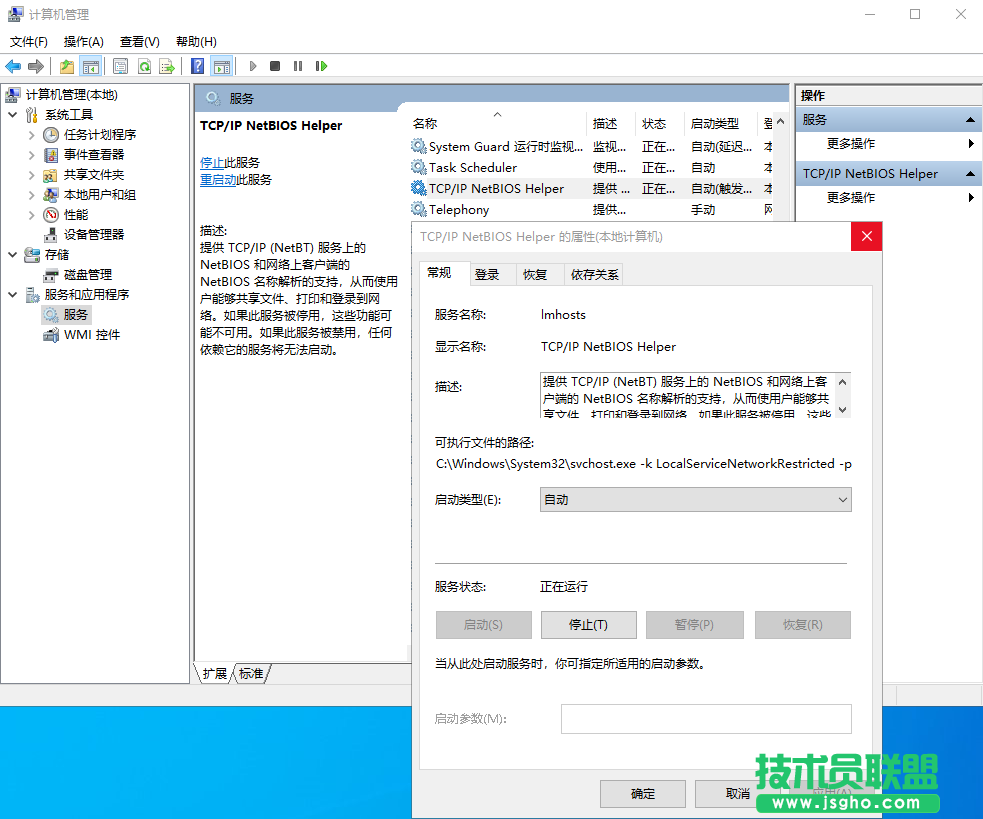Select WMI 控件 node
Viewport: 983px width, 819px height.
click(91, 334)
